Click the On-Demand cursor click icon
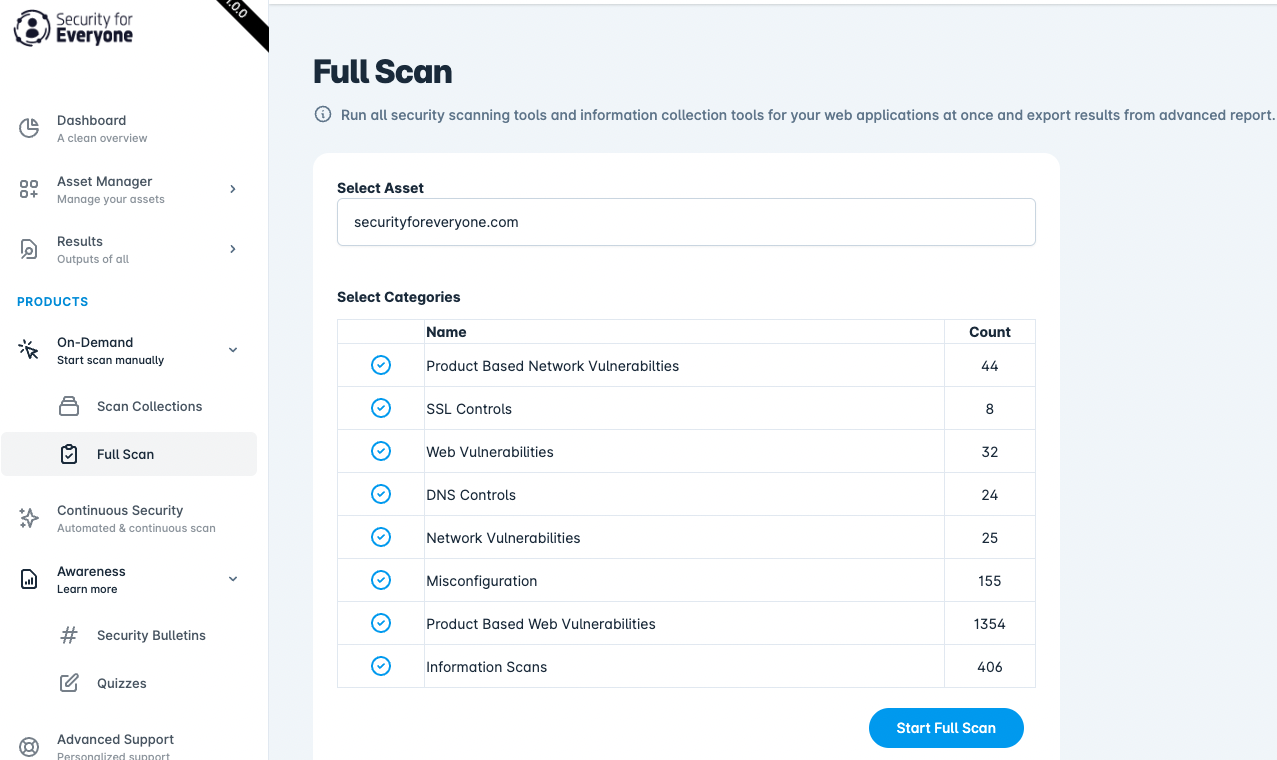 29,350
